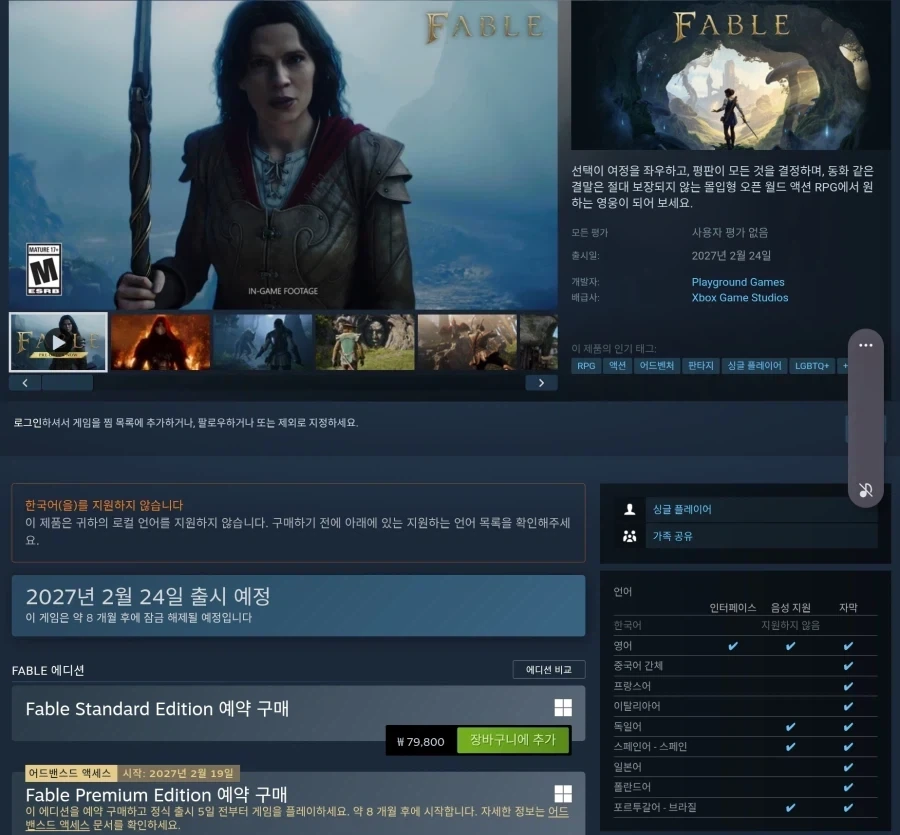Click the 스페인어 - 스페인 language row label
Viewport: 900px width, 835px height.
click(x=650, y=747)
